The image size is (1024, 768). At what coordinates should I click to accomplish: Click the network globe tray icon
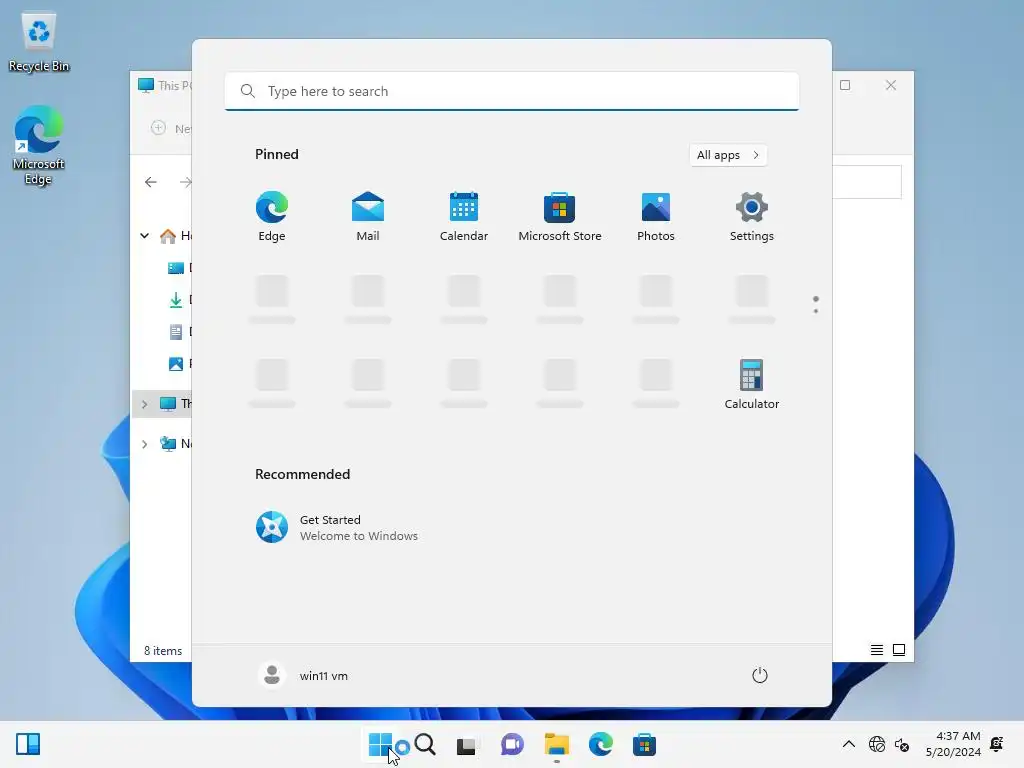point(877,744)
